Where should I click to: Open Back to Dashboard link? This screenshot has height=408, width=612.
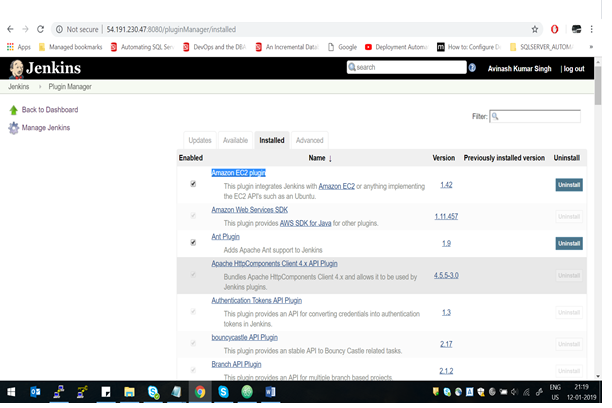(x=50, y=110)
